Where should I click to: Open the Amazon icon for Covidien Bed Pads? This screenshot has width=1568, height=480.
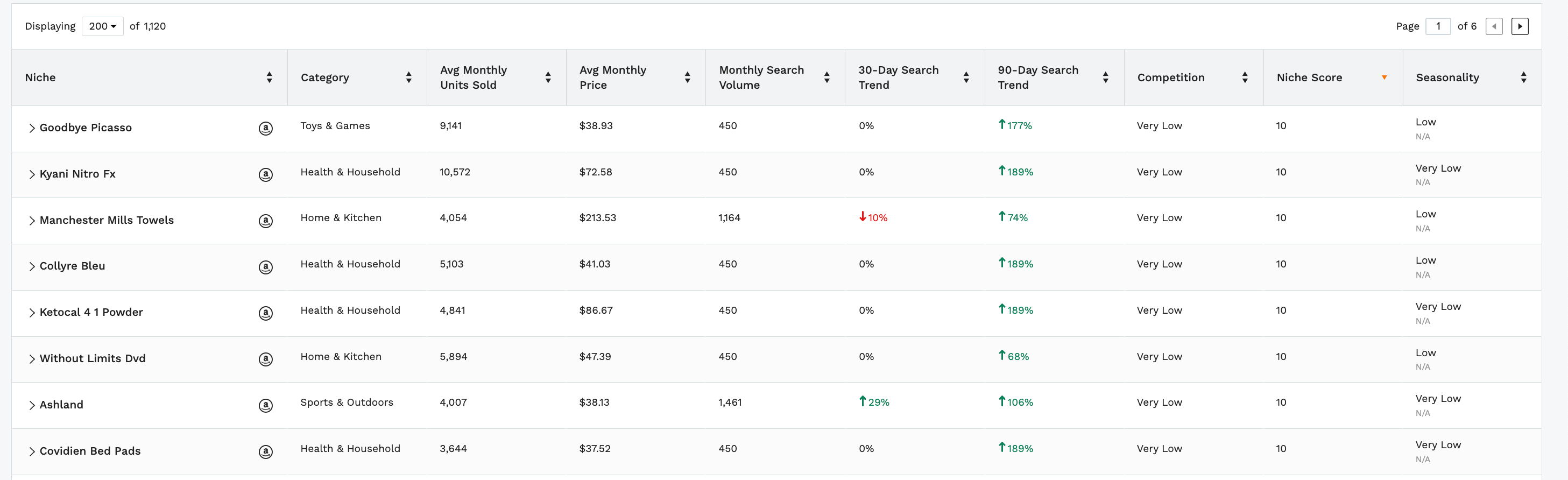265,451
